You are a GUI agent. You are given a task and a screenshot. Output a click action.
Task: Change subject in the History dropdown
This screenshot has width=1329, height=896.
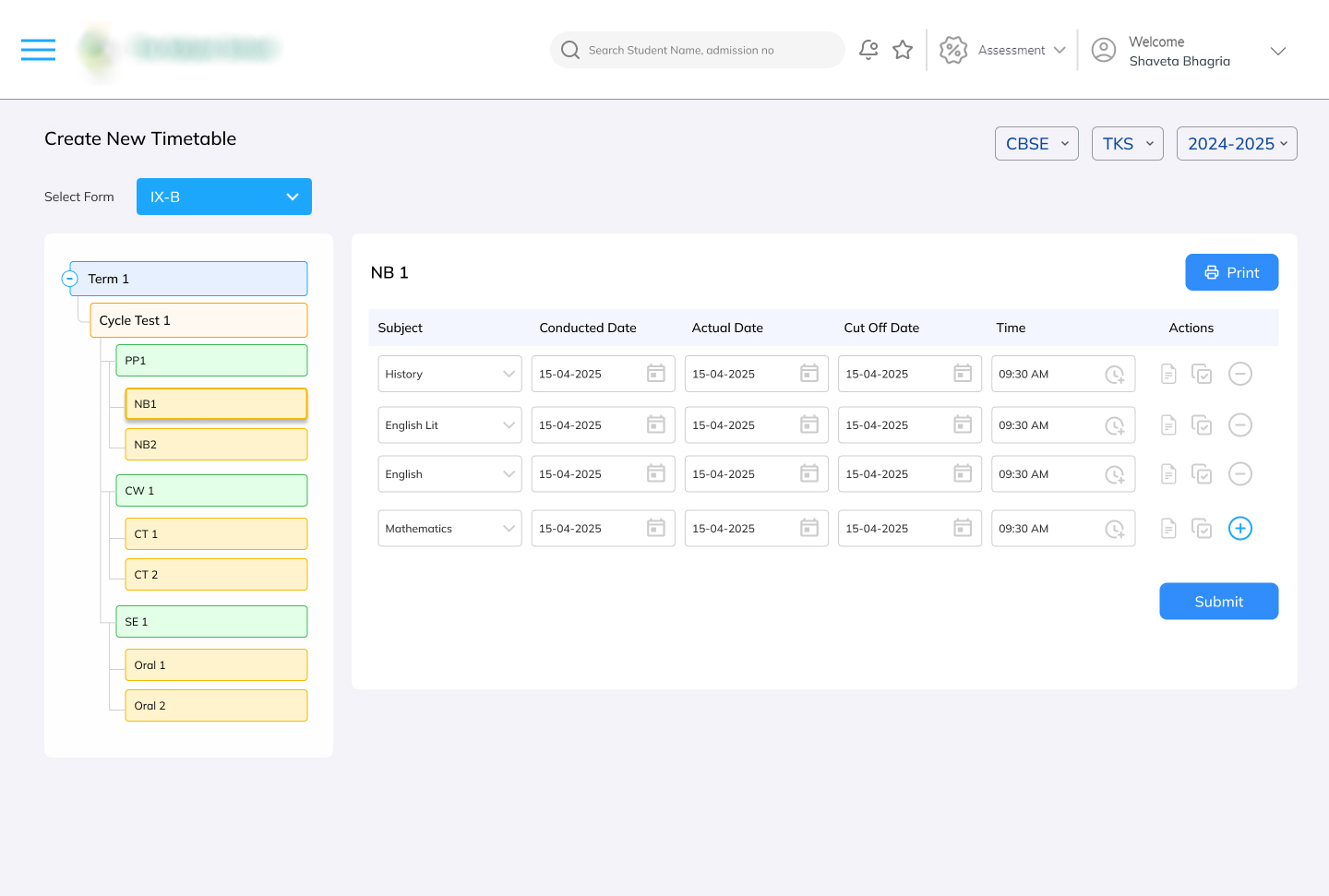pyautogui.click(x=449, y=374)
